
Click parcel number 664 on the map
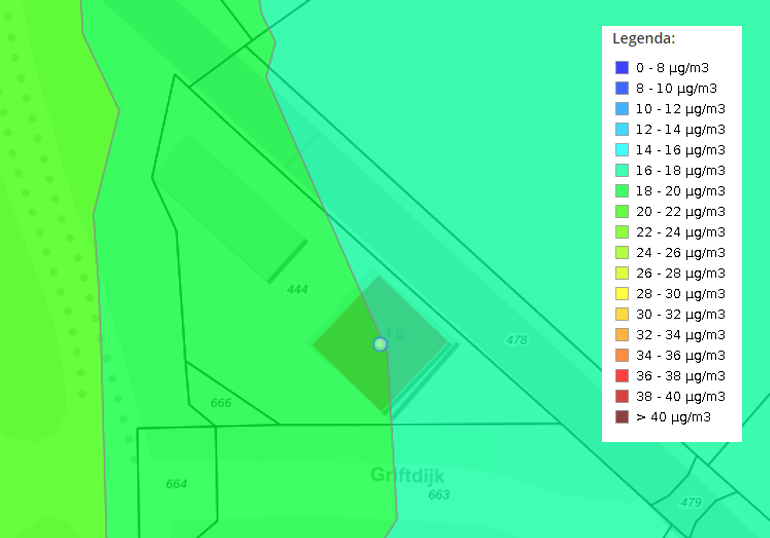click(176, 484)
